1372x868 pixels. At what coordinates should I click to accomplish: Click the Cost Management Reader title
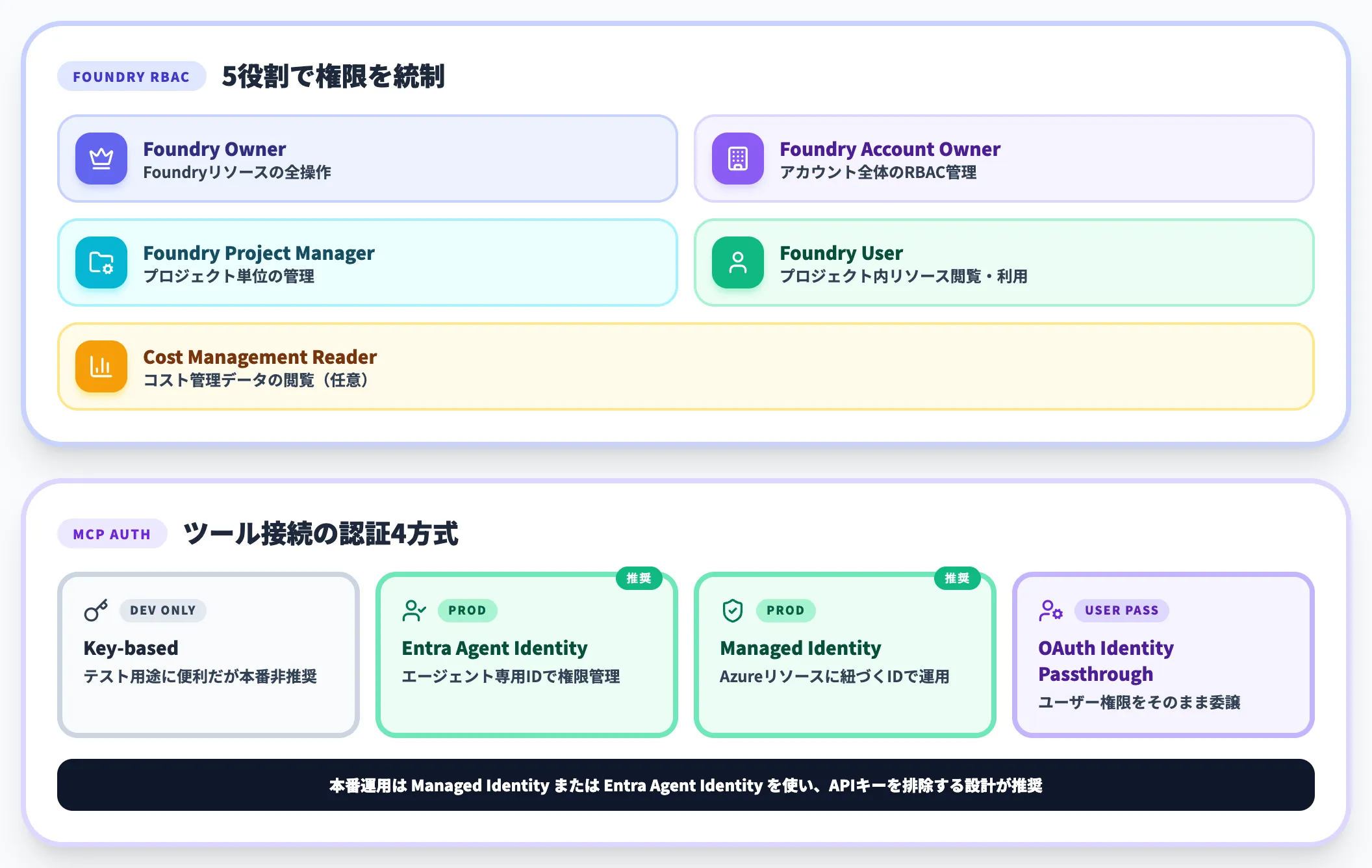[x=260, y=357]
